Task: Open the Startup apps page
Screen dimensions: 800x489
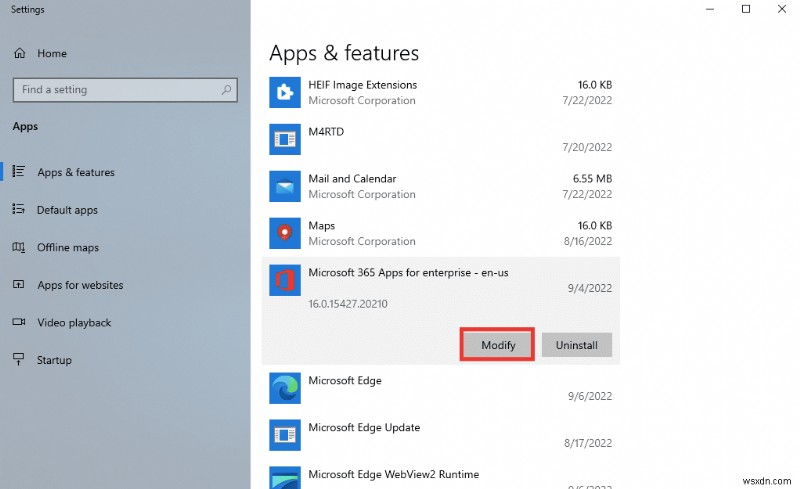Action: [55, 360]
